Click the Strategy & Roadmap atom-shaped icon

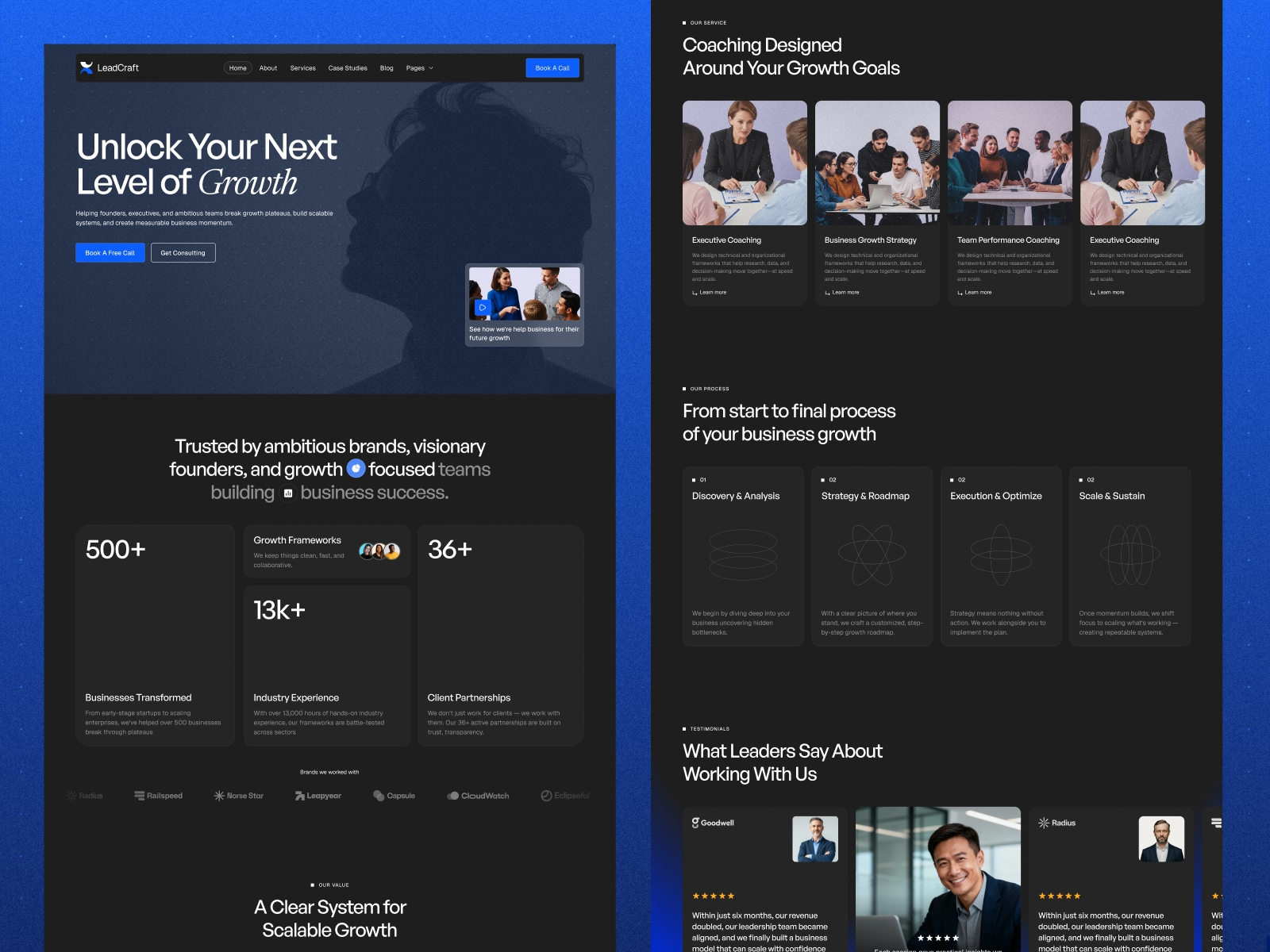tap(872, 555)
